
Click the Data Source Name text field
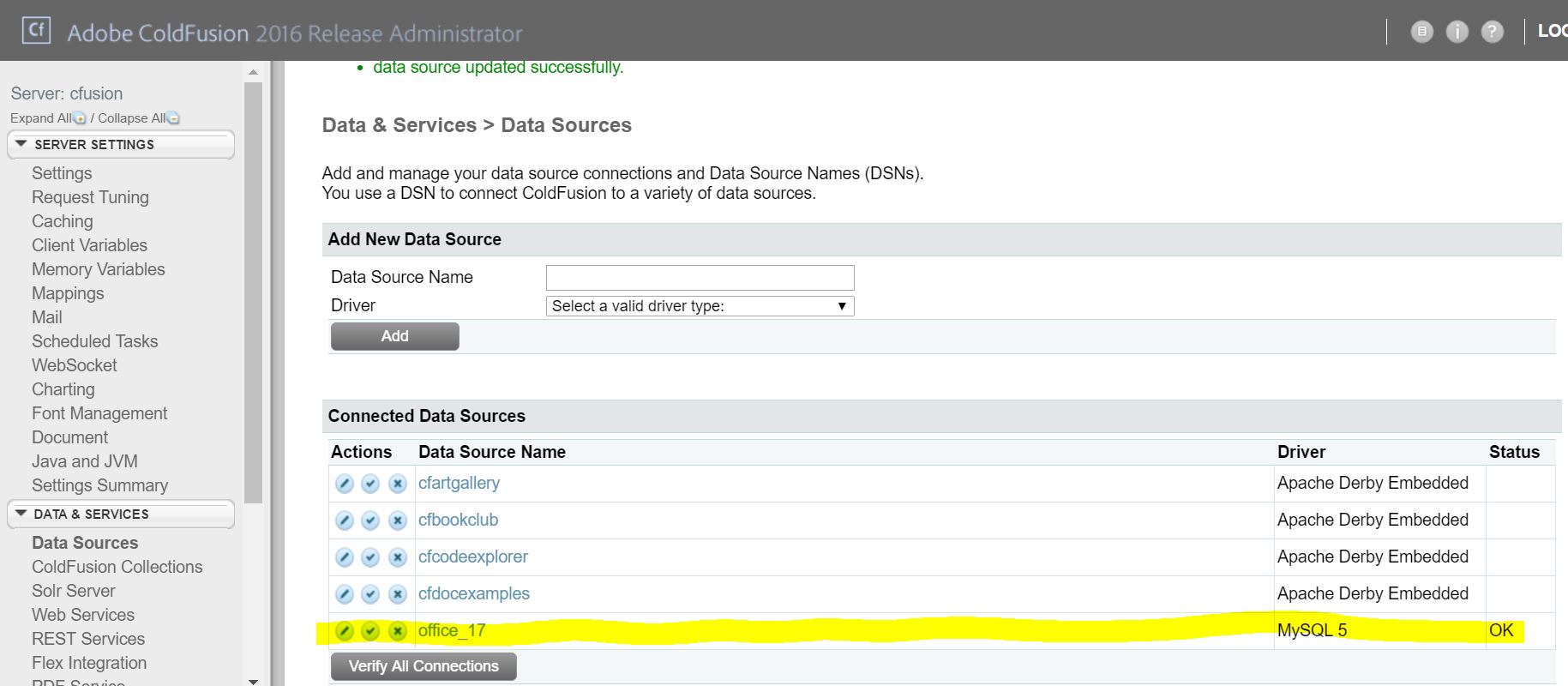[x=700, y=278]
